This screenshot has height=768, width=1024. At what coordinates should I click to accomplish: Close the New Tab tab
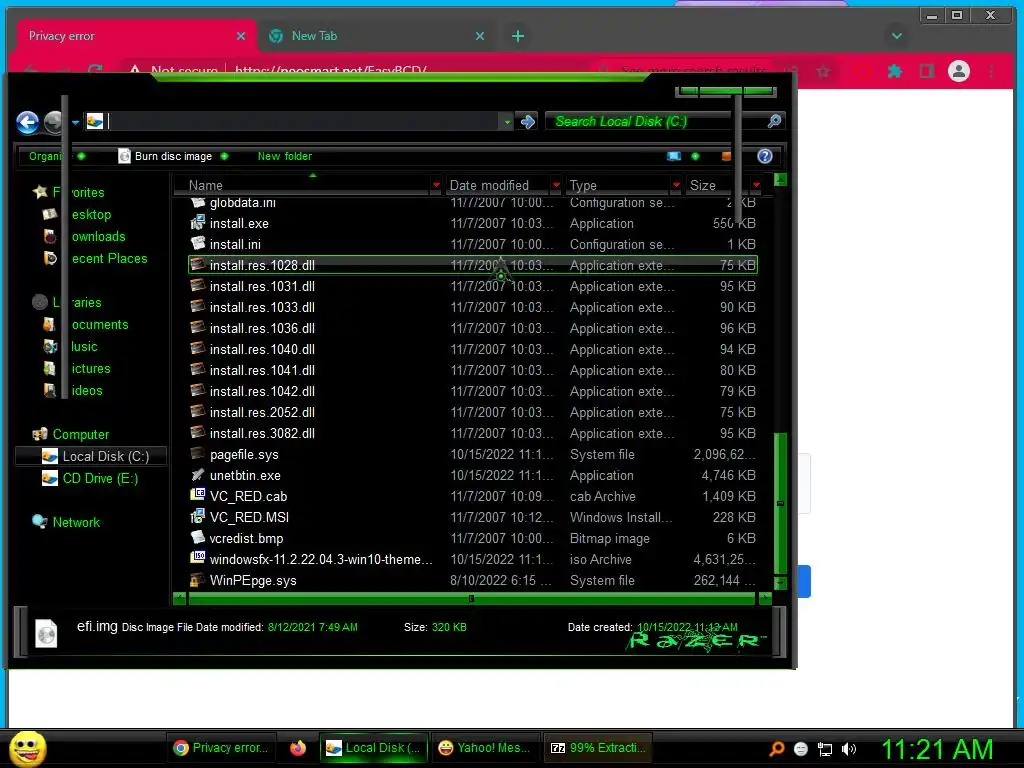tap(480, 36)
